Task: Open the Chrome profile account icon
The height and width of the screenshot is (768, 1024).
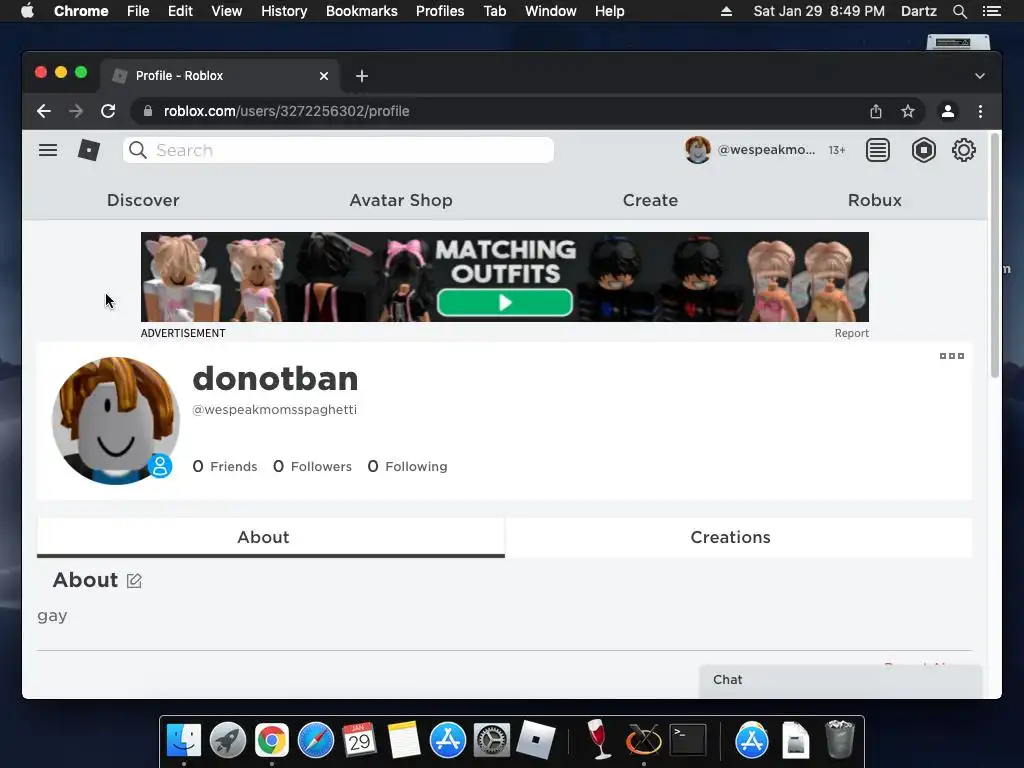Action: tap(948, 111)
